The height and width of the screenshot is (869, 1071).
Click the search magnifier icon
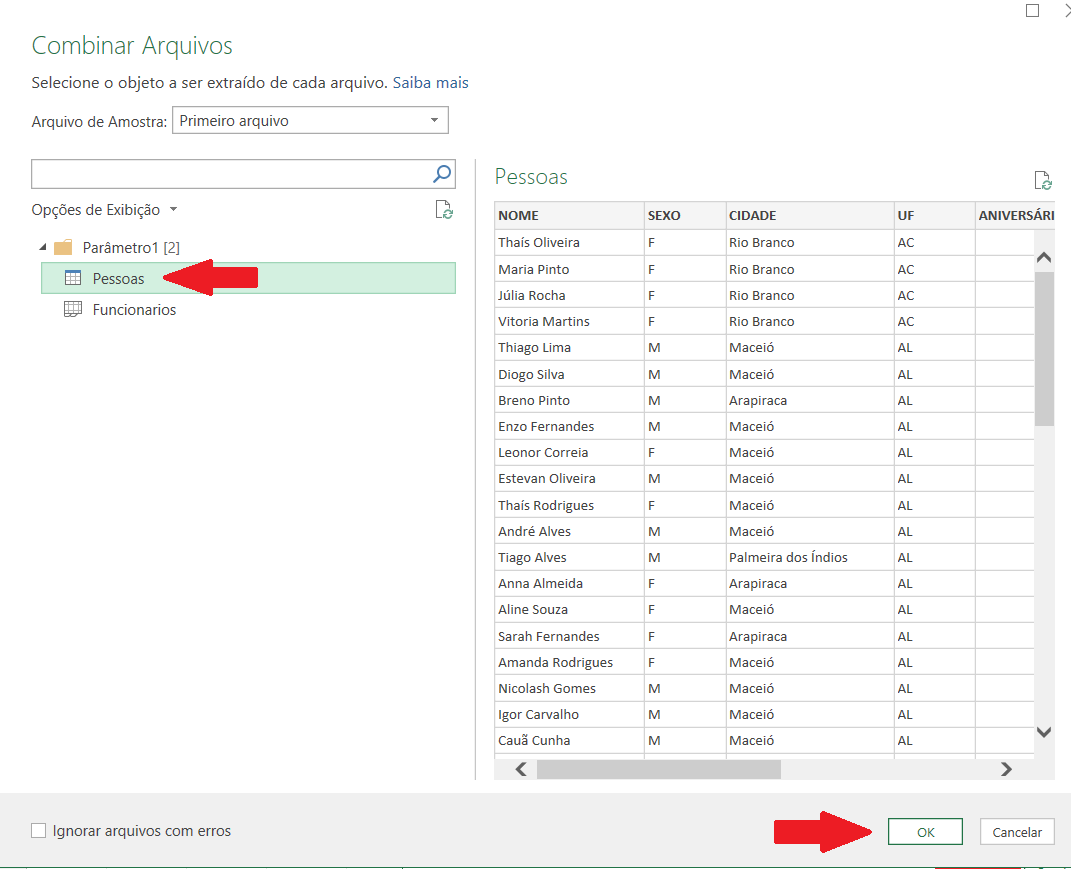click(441, 173)
